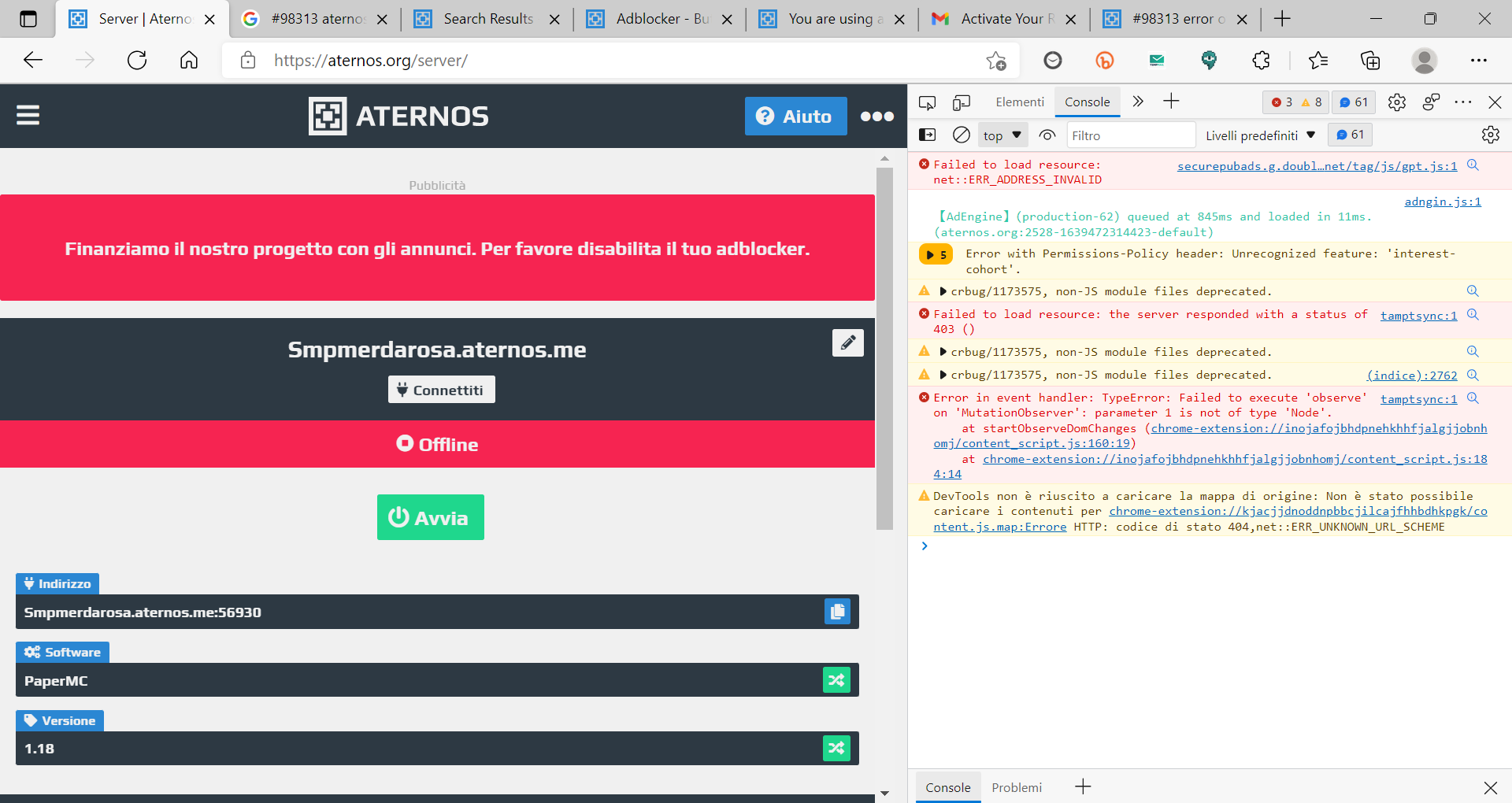Open Collections in the browser toolbar
Screen dimensions: 1512x803
tap(1370, 61)
